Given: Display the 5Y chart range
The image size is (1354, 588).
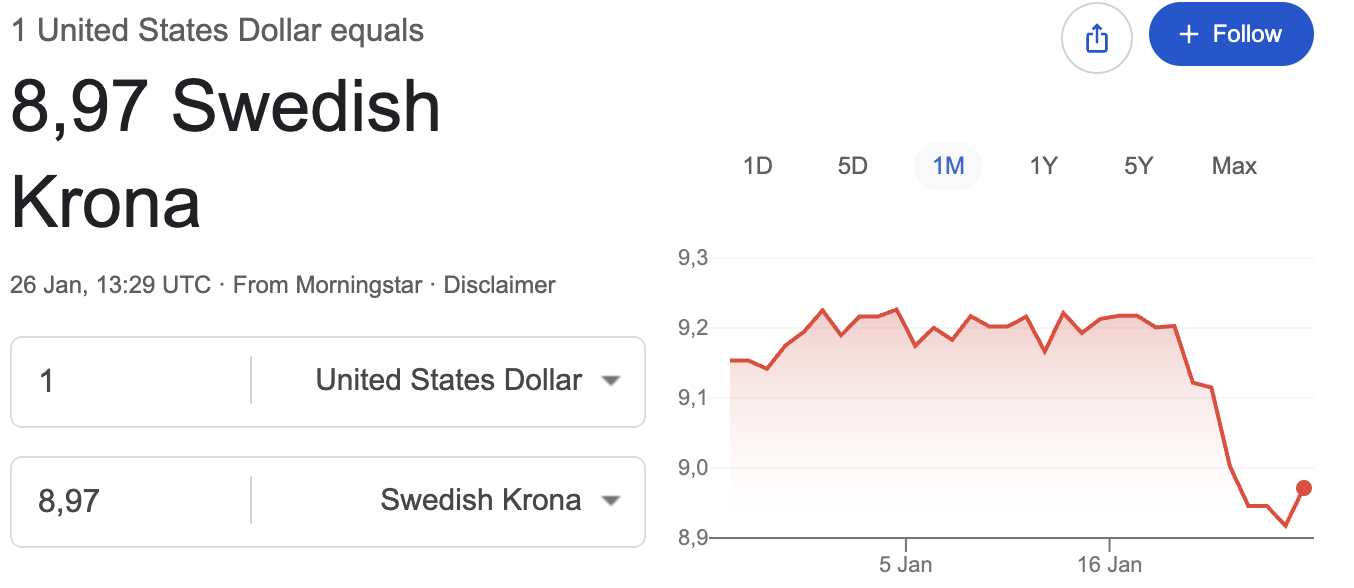Looking at the screenshot, I should point(1139,166).
